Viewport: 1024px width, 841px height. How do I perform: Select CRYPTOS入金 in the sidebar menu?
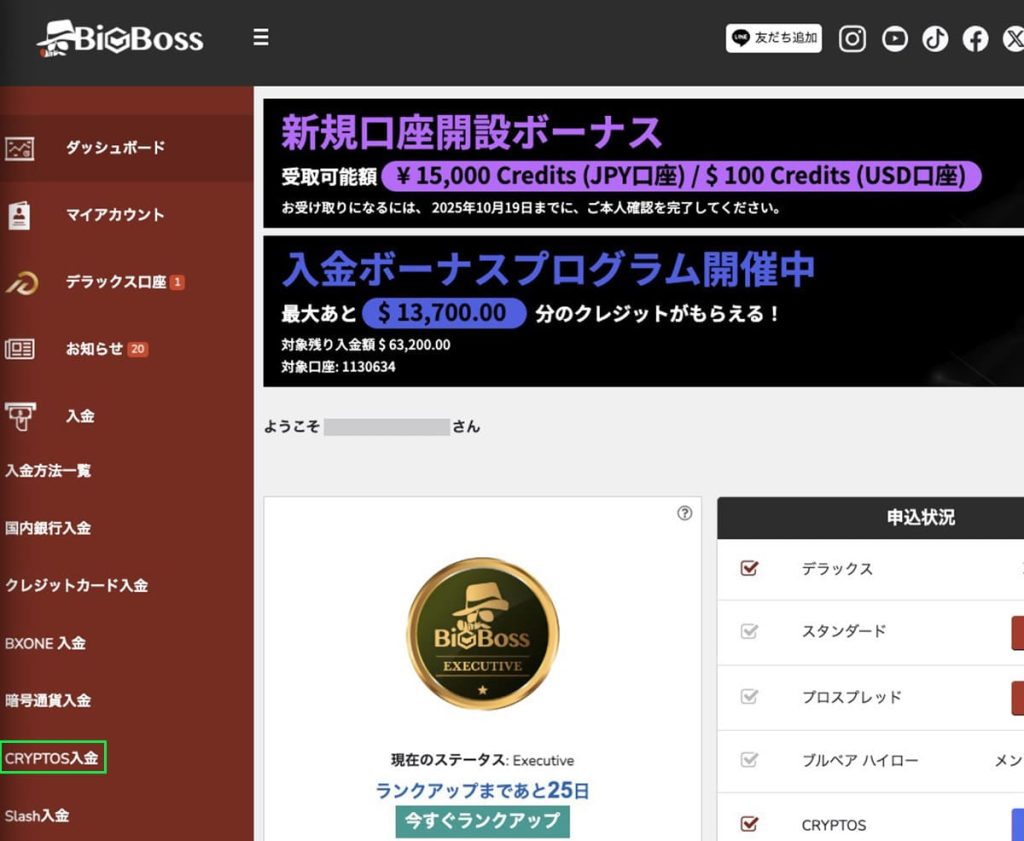[x=54, y=758]
